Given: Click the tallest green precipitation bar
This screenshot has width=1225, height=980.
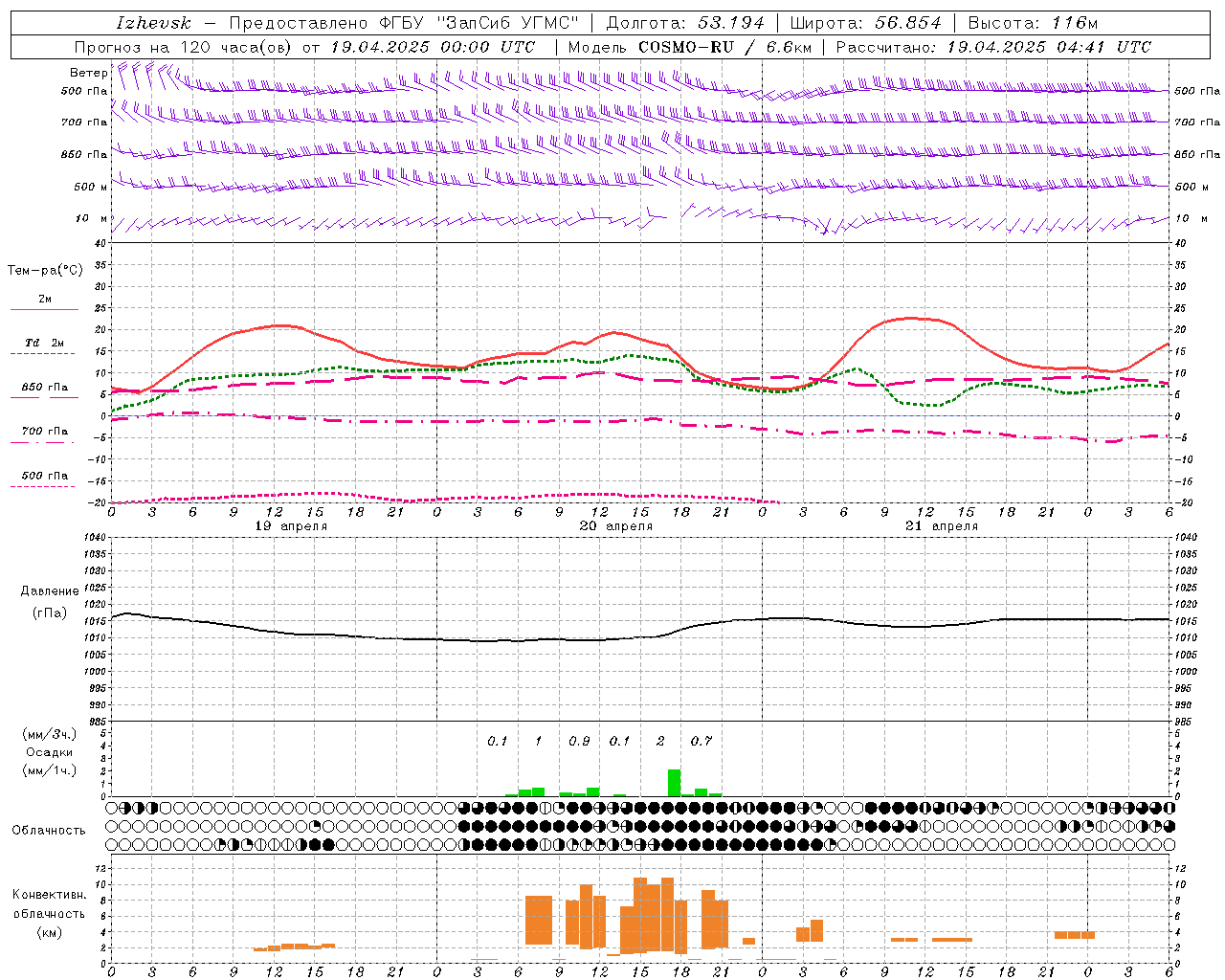Looking at the screenshot, I should [x=674, y=783].
